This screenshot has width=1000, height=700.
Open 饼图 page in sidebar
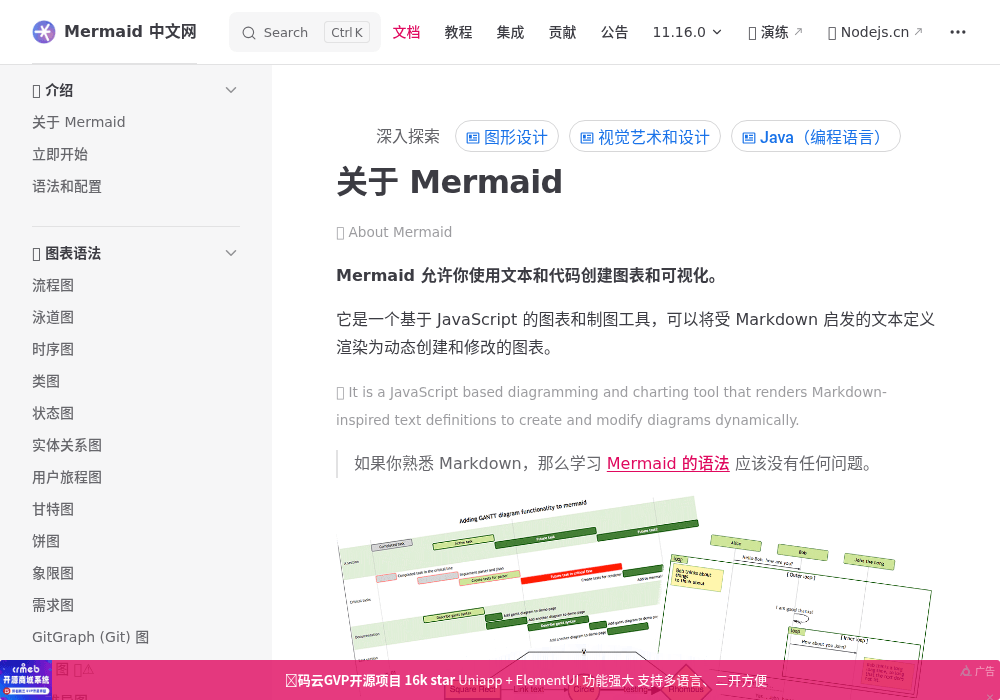coord(46,541)
